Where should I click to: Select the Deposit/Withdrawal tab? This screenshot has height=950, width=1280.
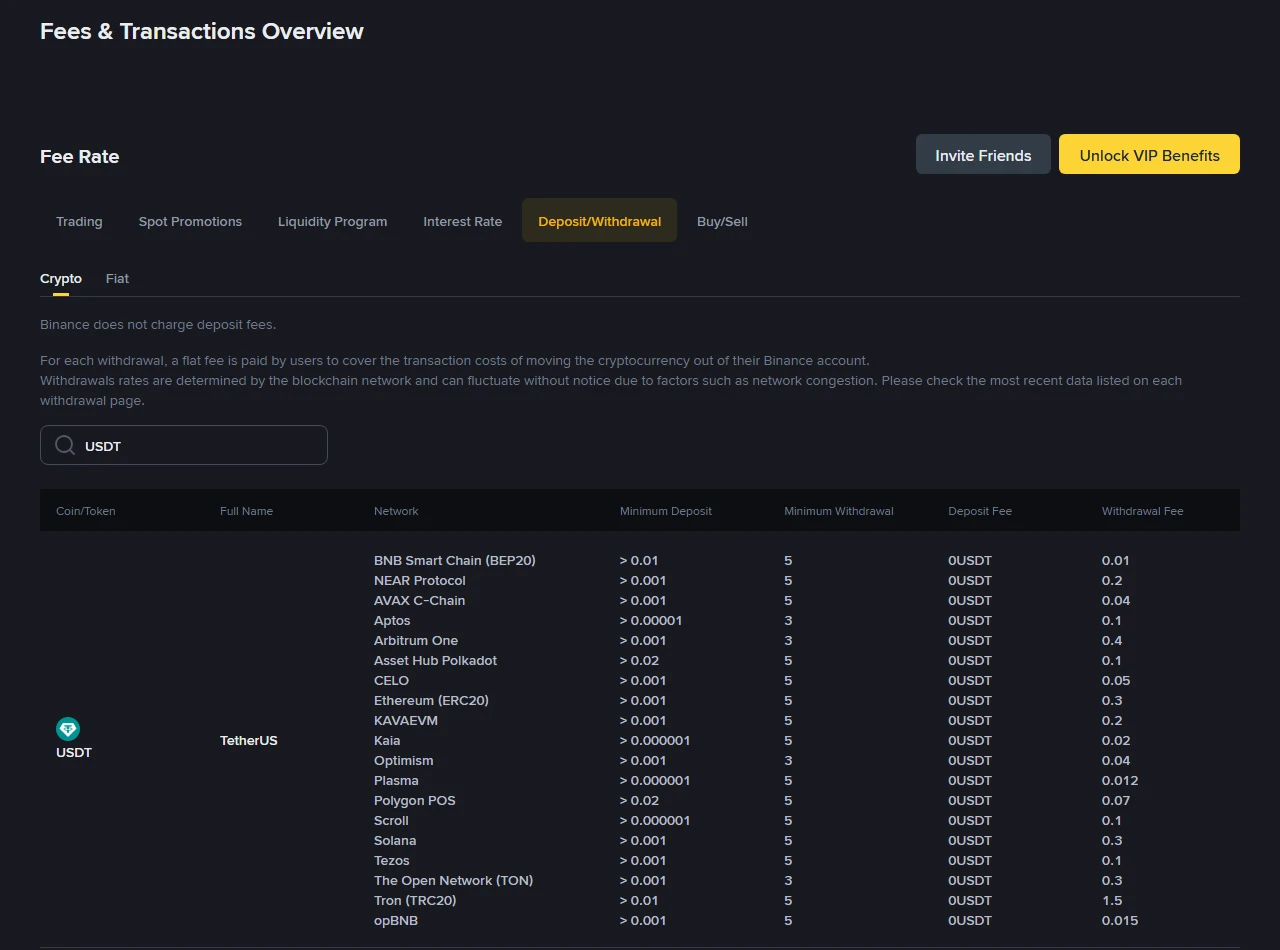[599, 221]
